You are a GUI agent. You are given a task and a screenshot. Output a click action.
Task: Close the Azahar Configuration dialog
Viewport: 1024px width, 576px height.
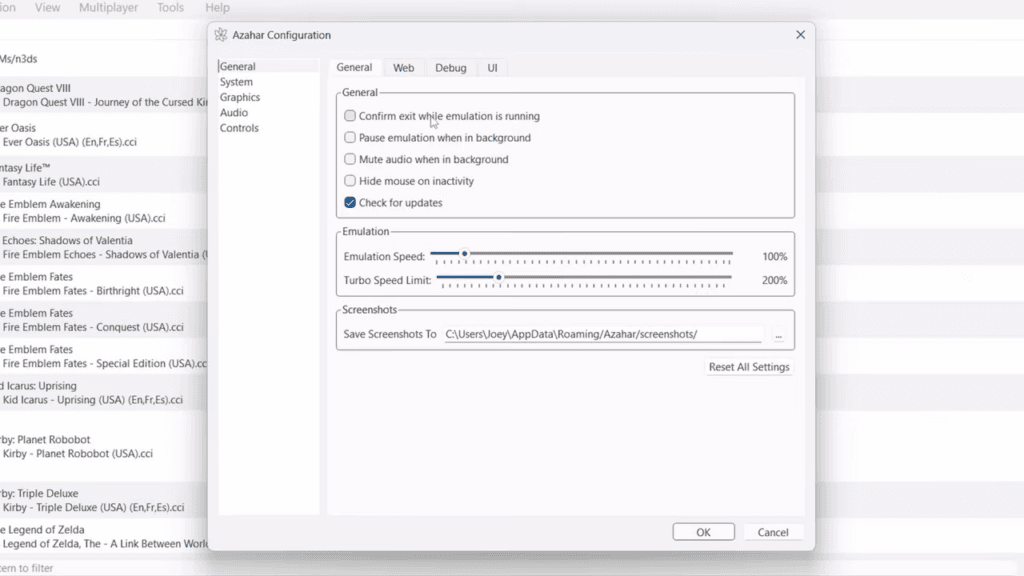(801, 35)
